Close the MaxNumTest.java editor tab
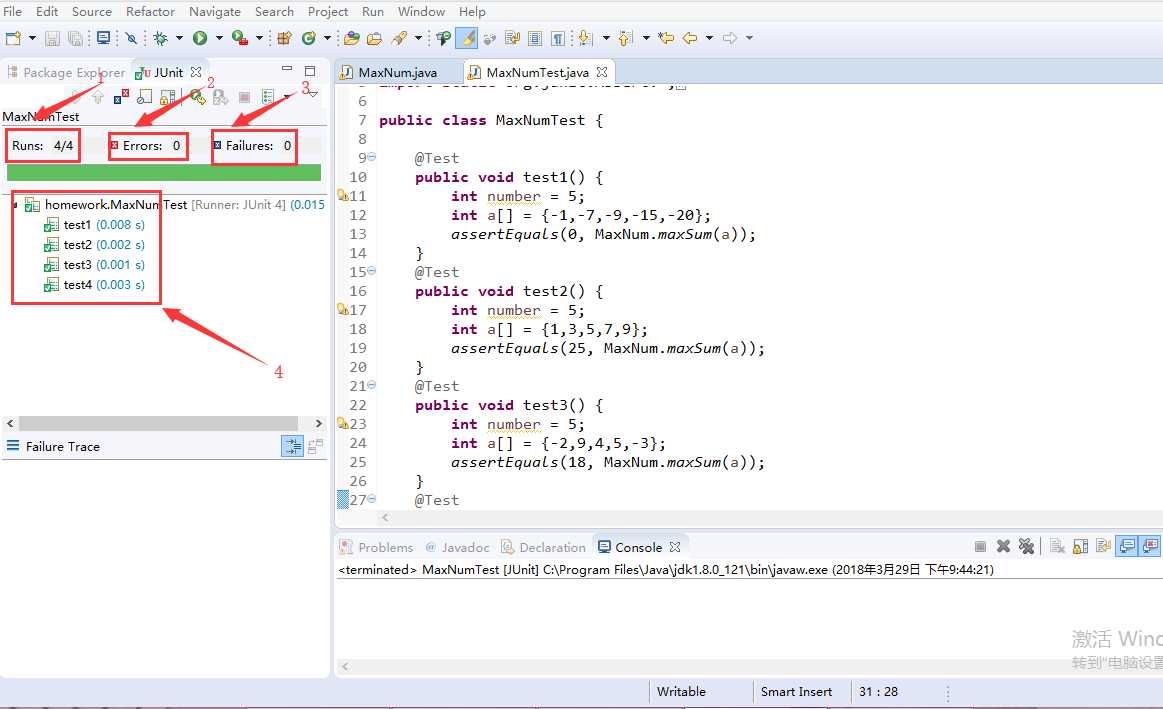Screen dimensions: 1163x709 602,72
